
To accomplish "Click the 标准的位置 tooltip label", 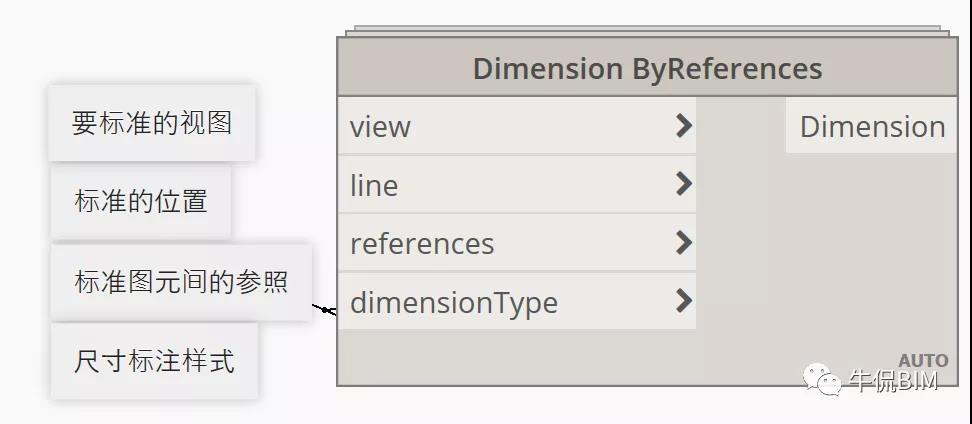I will pyautogui.click(x=141, y=201).
